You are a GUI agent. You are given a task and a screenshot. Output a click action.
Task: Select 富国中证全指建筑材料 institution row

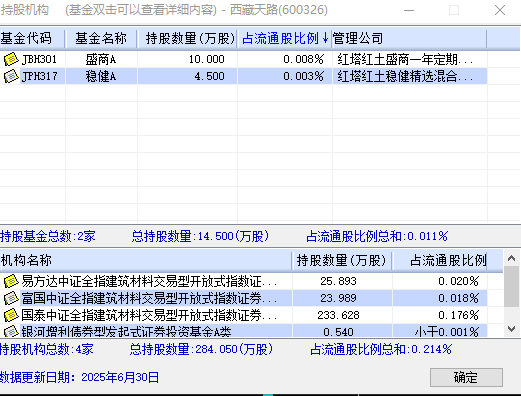pyautogui.click(x=149, y=298)
